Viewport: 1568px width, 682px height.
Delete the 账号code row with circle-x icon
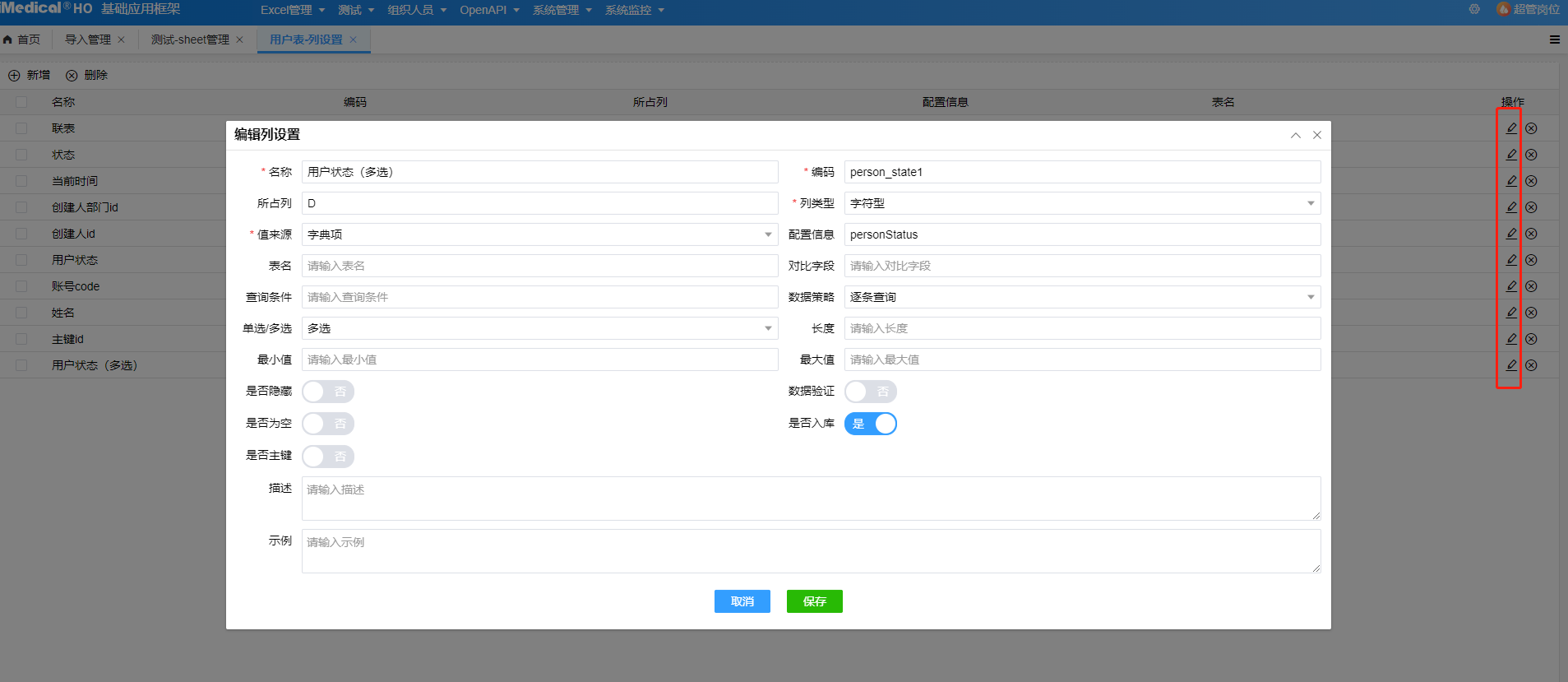point(1531,286)
